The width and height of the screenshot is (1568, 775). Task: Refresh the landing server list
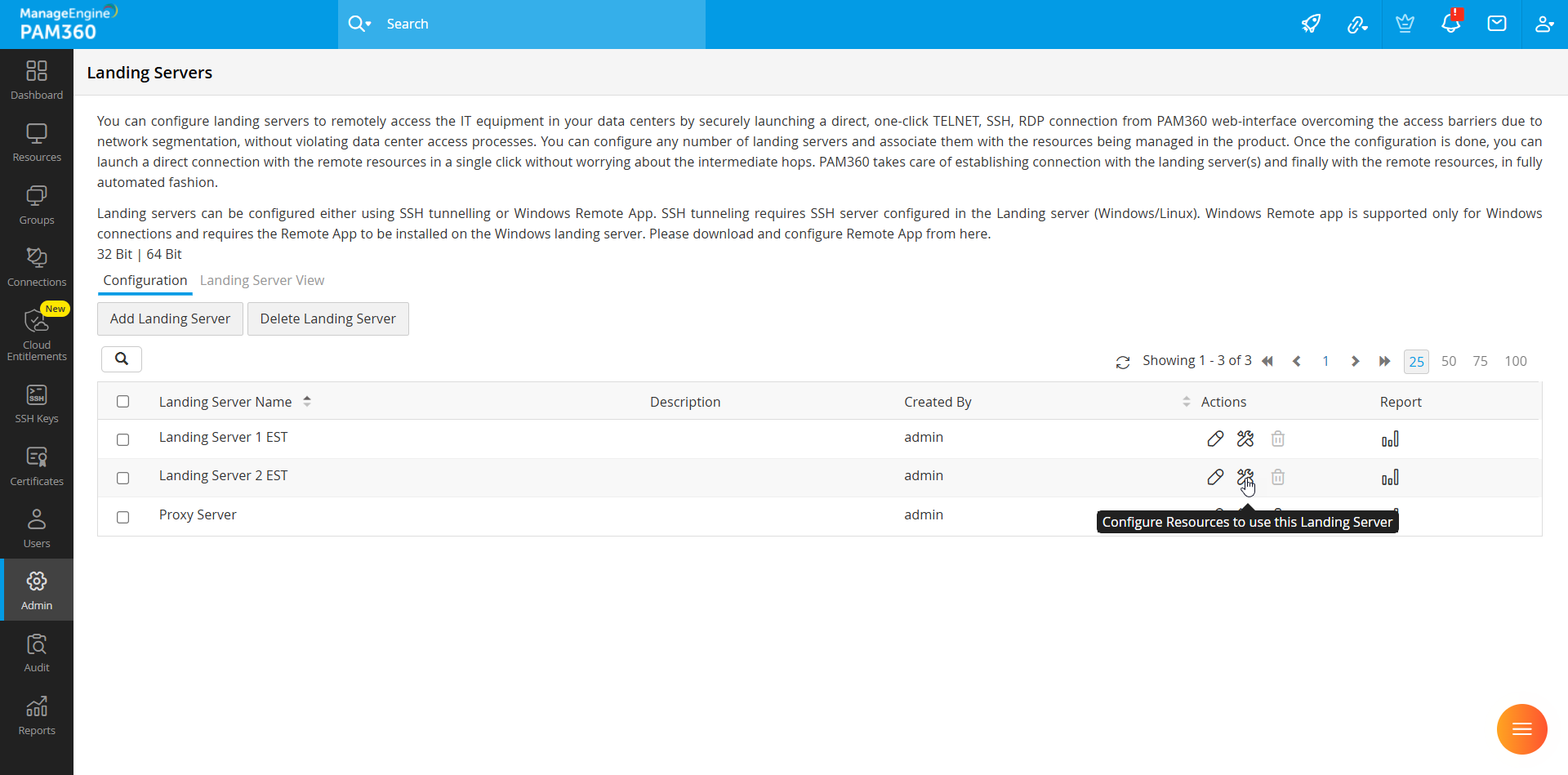(x=1124, y=362)
